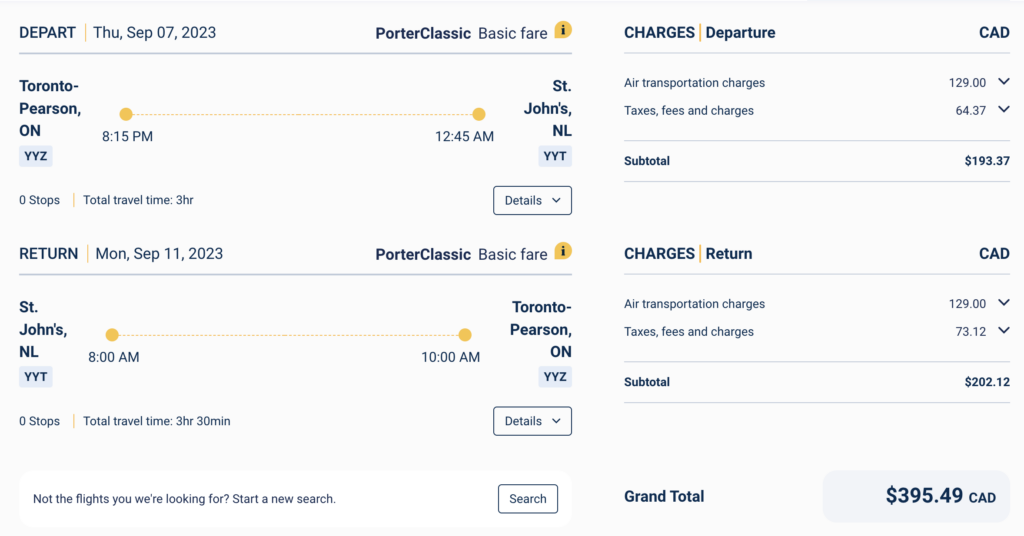
Task: Click the route dot above 12:45 AM
Action: pyautogui.click(x=479, y=114)
